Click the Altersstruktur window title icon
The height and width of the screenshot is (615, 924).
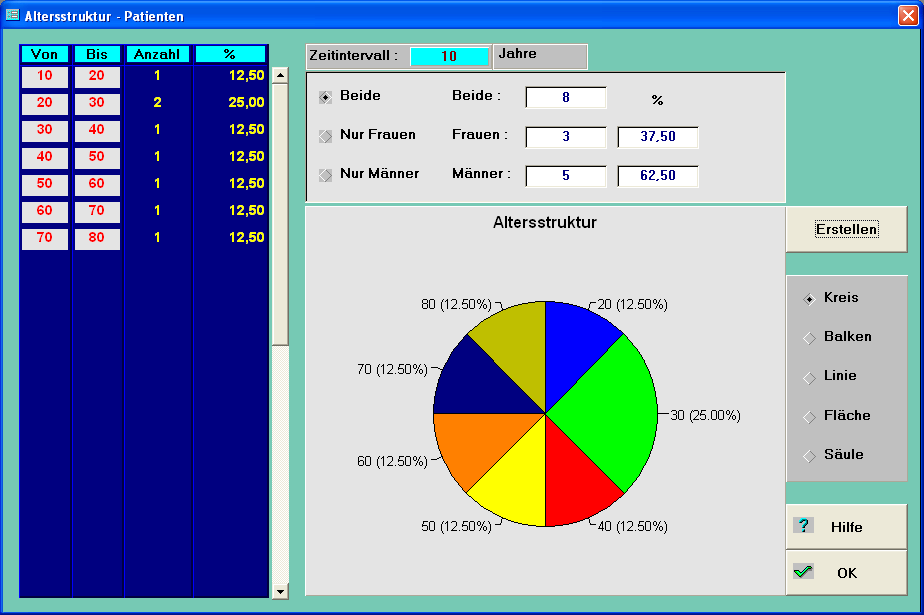[12, 16]
